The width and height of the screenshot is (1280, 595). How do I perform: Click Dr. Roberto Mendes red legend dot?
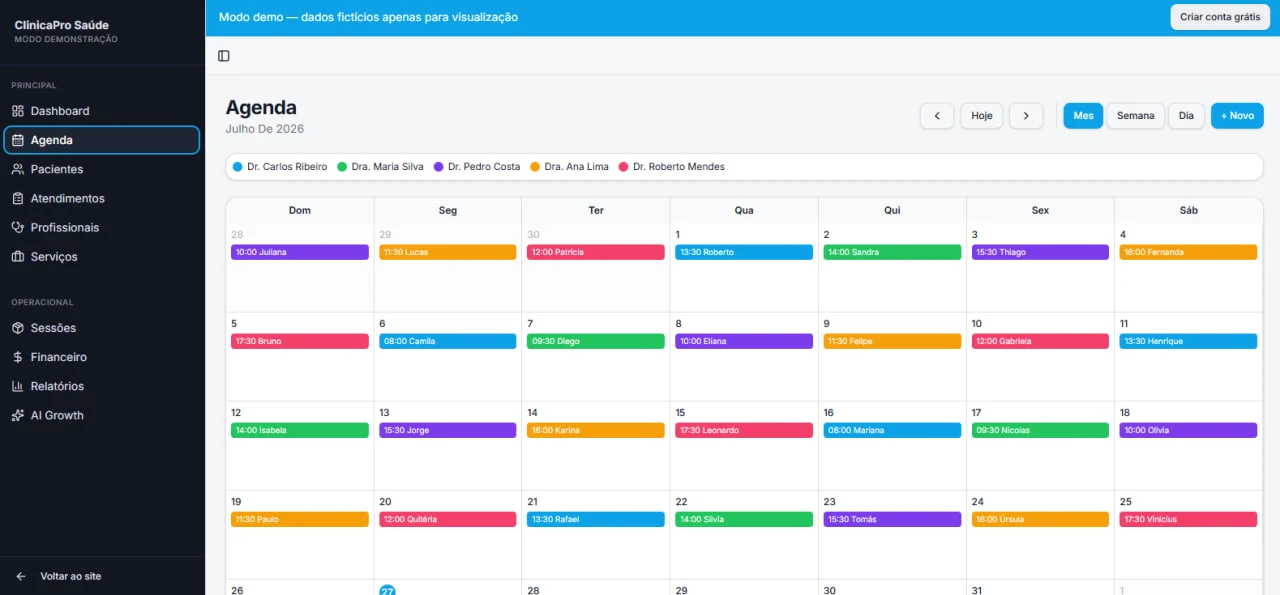tap(624, 167)
